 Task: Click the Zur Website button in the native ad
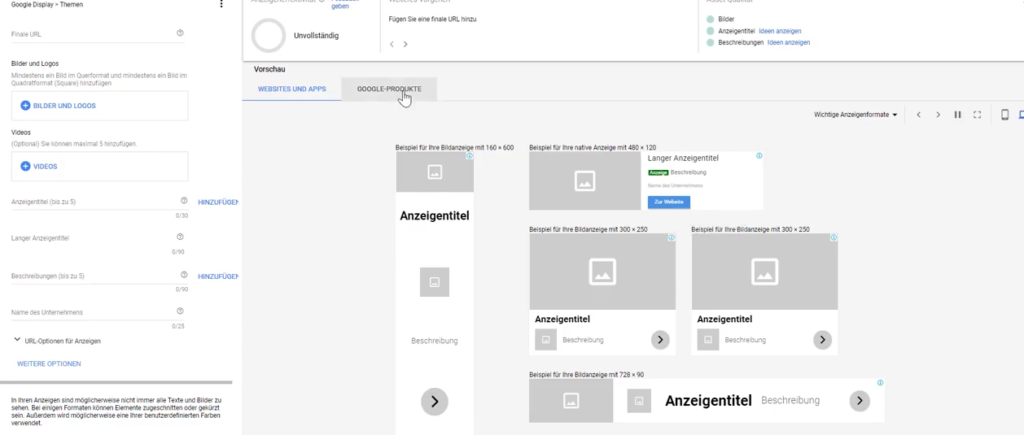click(668, 202)
